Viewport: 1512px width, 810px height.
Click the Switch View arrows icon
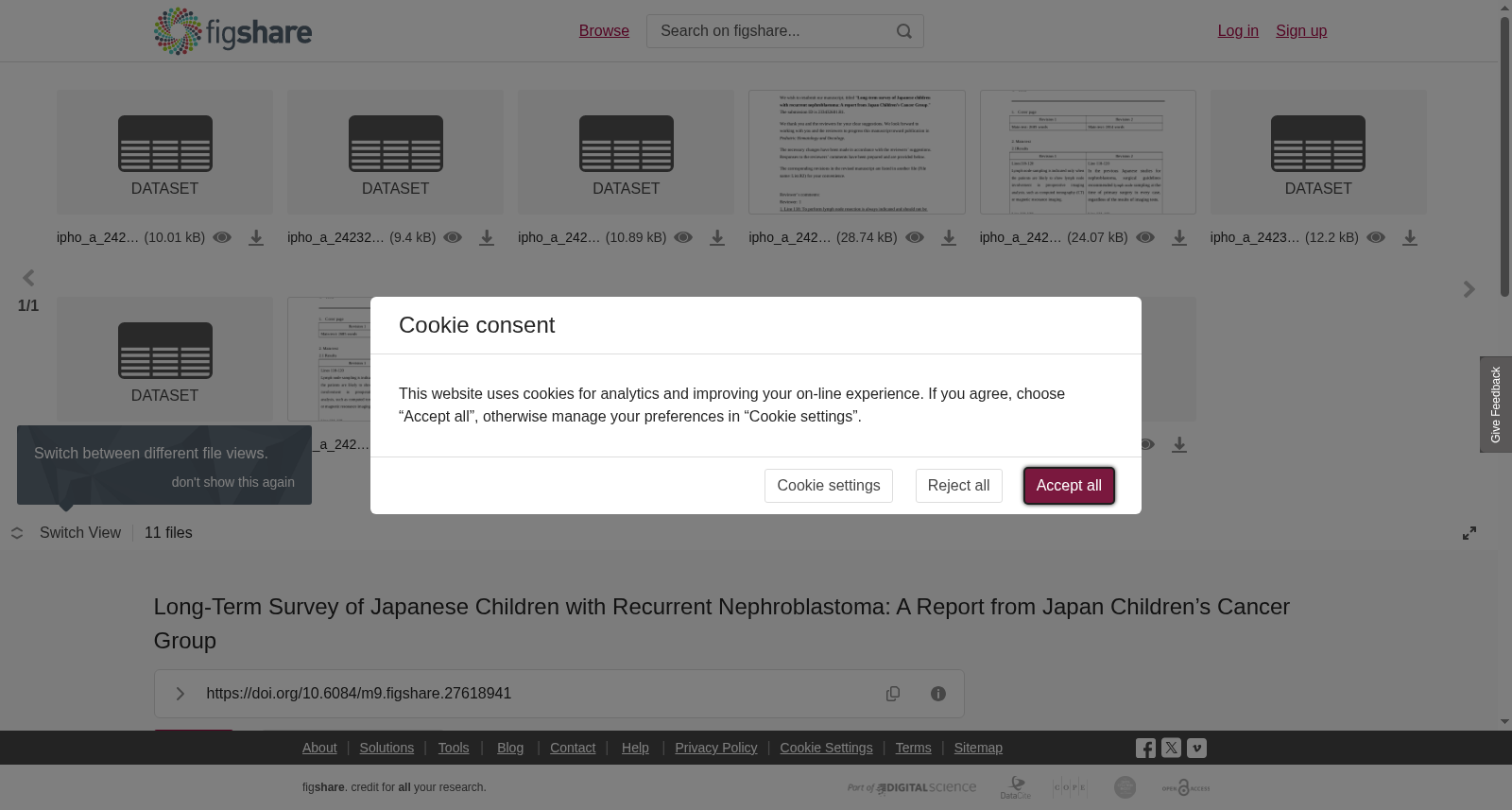coord(17,533)
